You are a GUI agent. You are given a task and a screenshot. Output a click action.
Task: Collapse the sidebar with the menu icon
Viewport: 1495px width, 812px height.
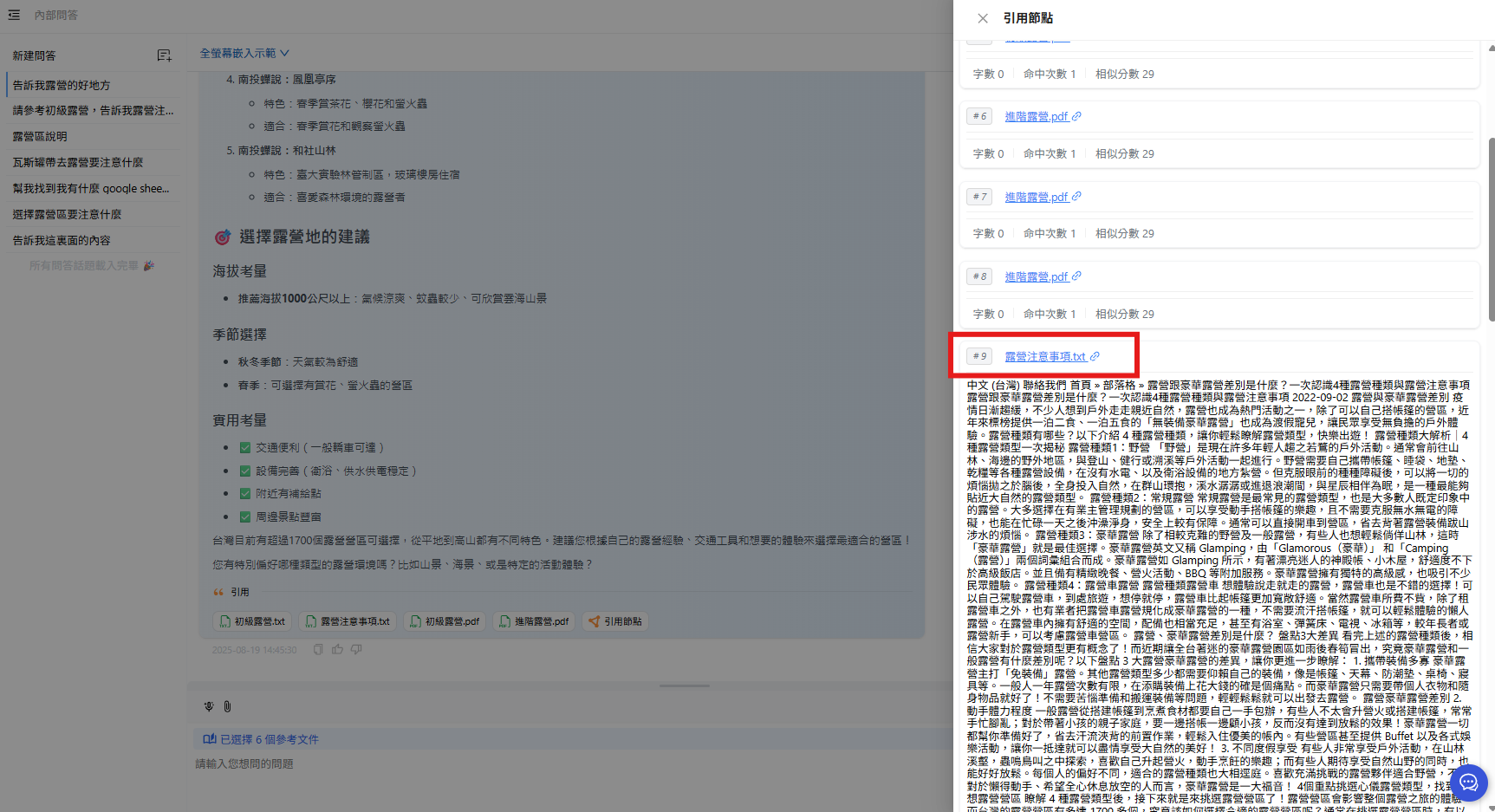click(14, 15)
